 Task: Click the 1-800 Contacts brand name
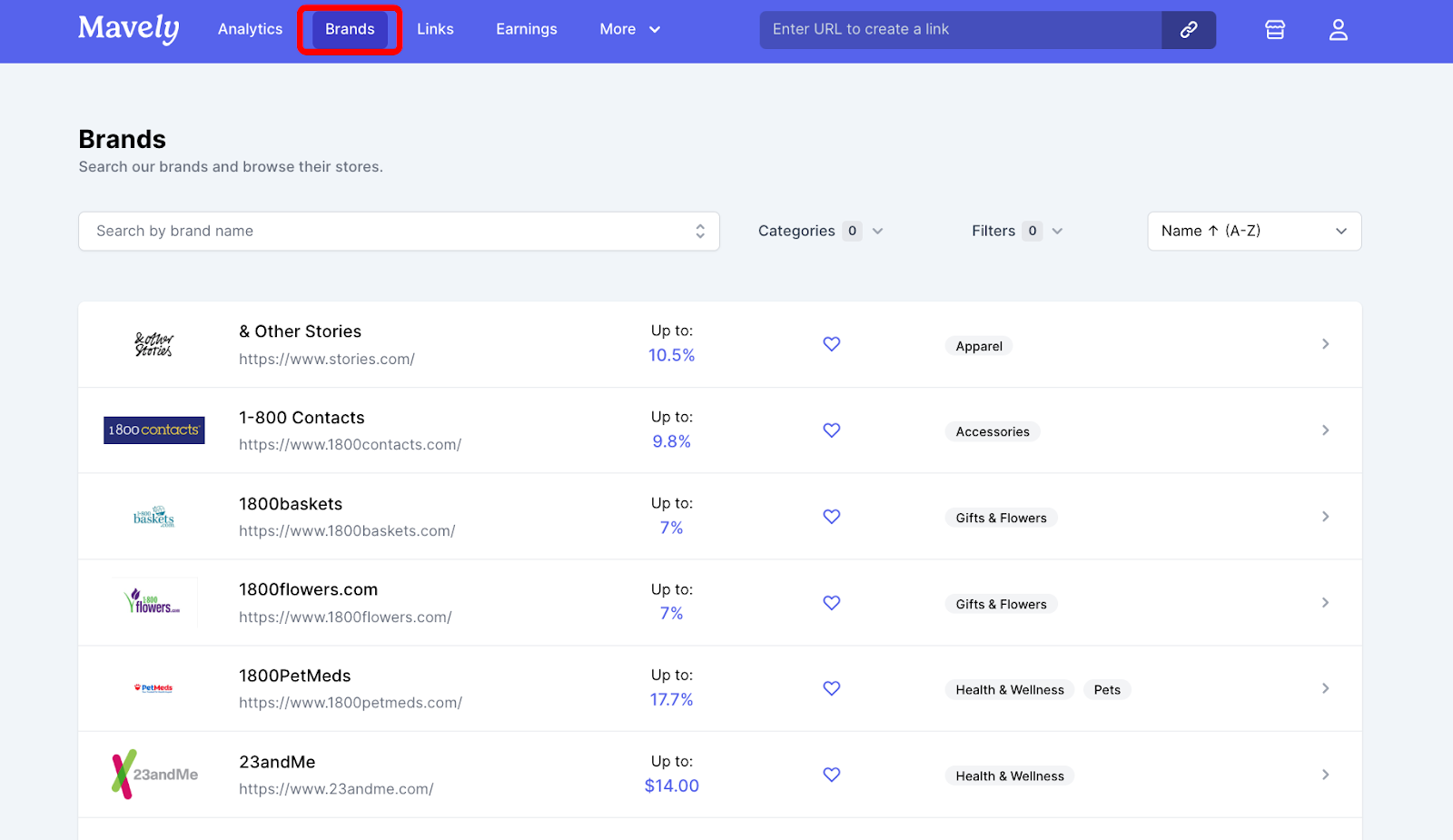click(x=301, y=418)
